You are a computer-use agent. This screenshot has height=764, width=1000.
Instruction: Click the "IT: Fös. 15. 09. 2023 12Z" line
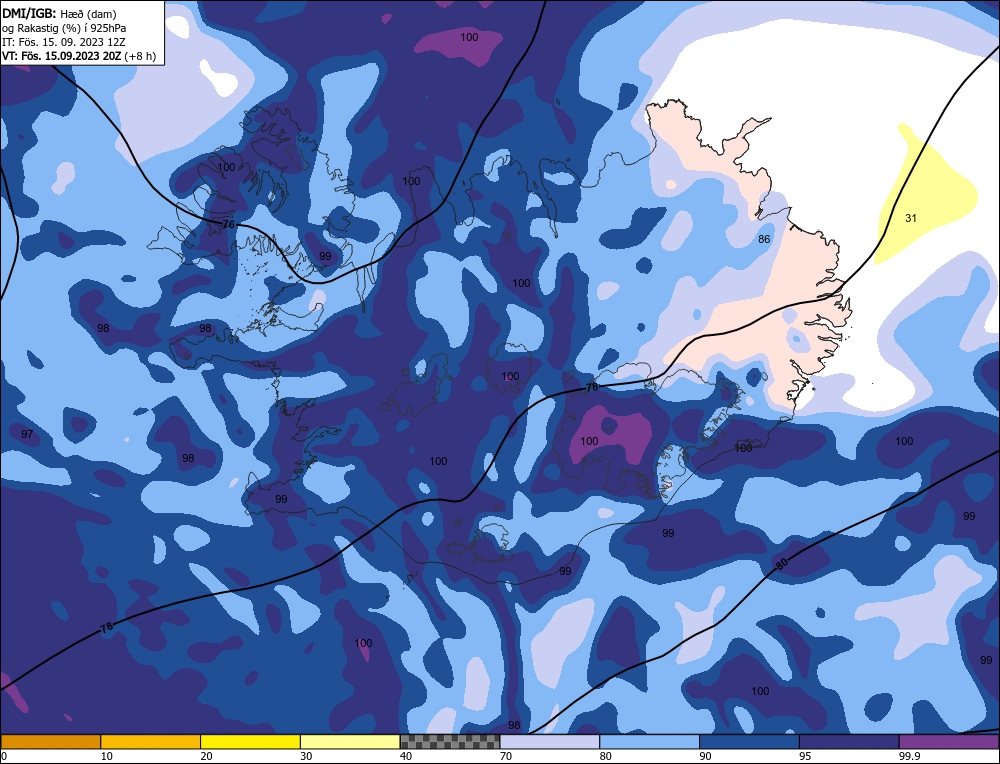tap(64, 42)
